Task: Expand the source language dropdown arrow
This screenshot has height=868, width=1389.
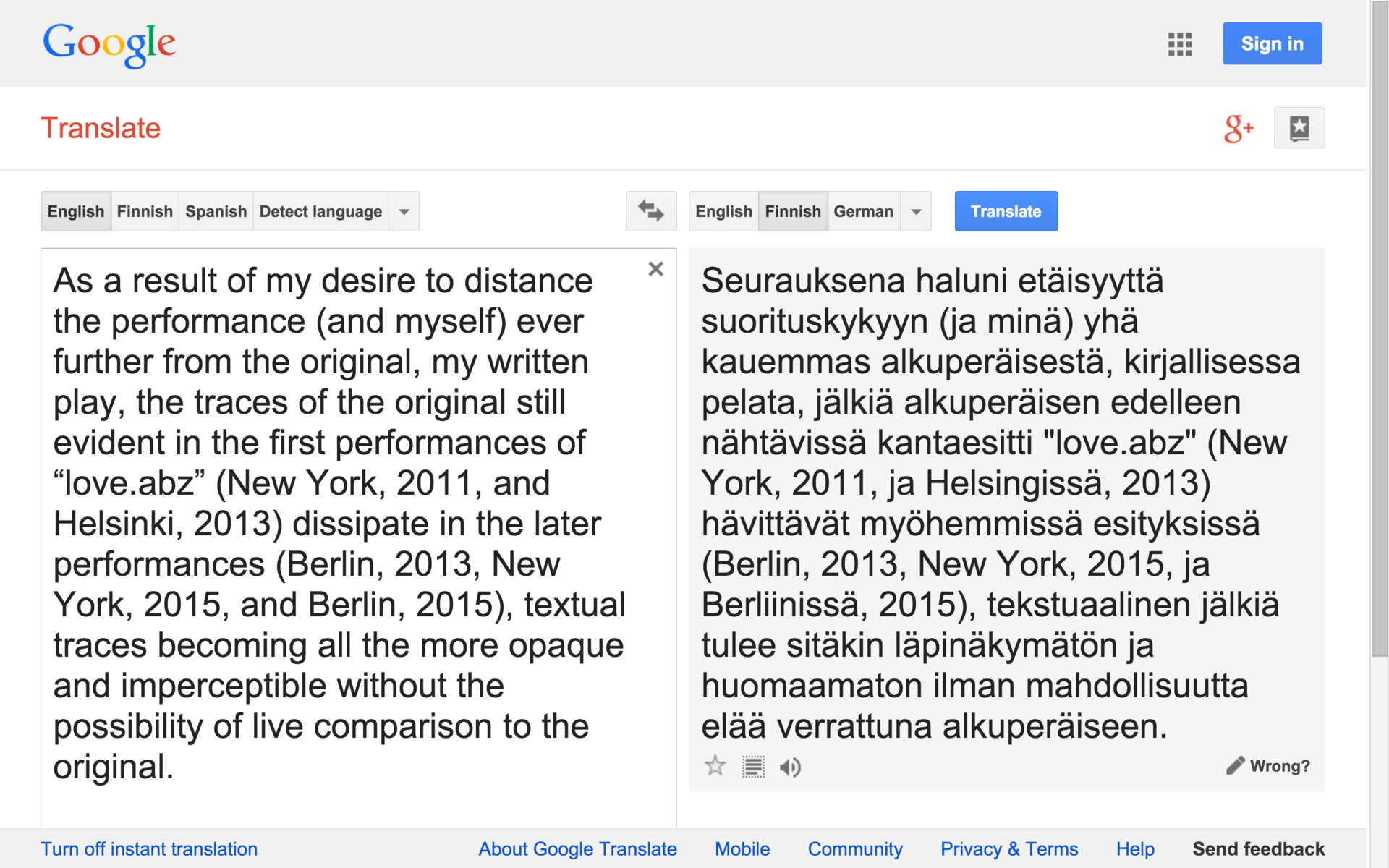Action: (404, 211)
